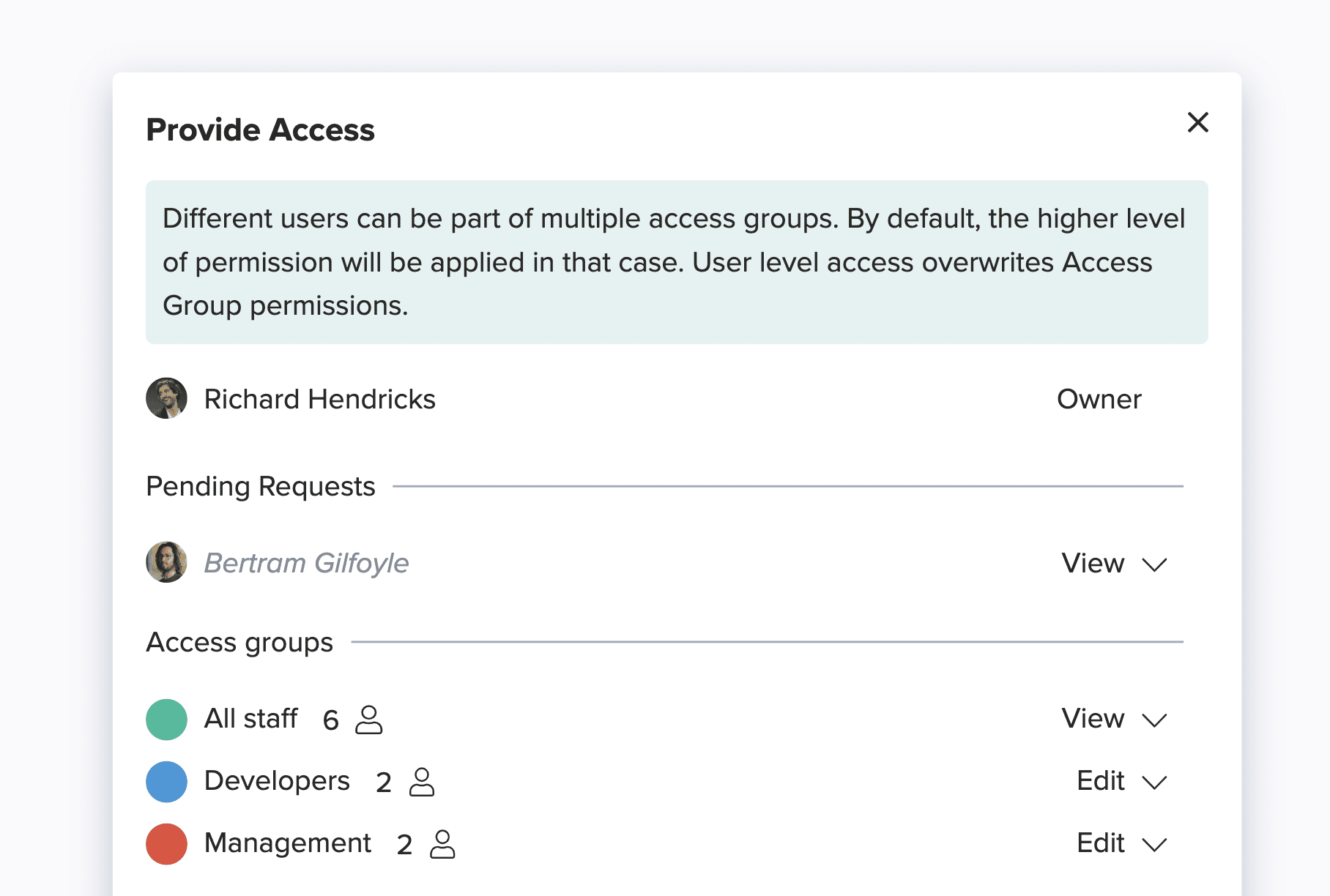
Task: Click Richard Hendricks' avatar photo
Action: point(166,398)
